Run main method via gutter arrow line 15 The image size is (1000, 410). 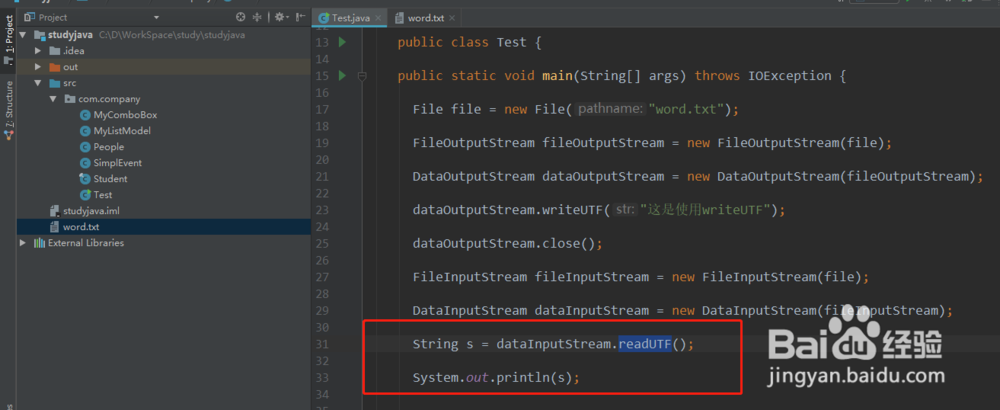coord(342,76)
